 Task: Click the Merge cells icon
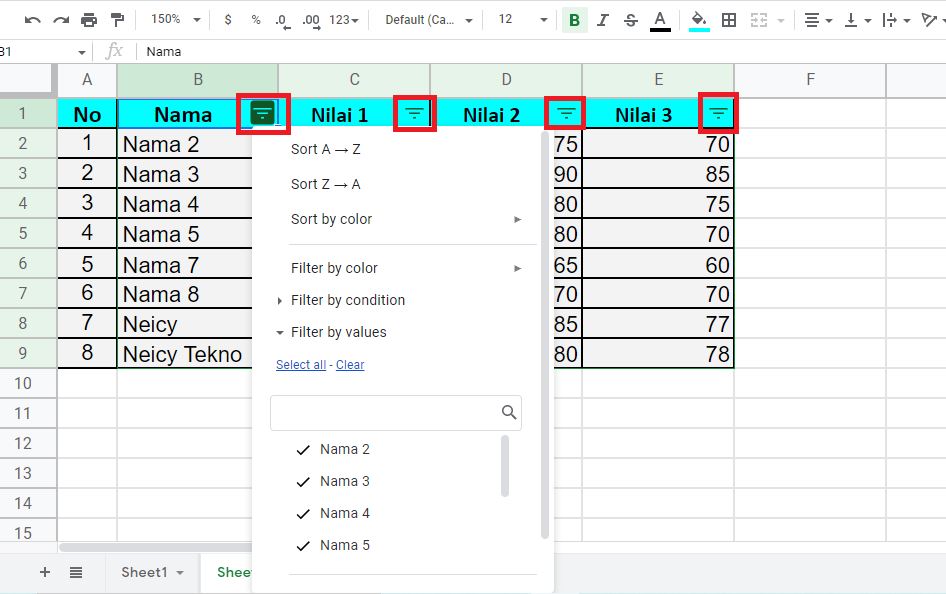[758, 20]
